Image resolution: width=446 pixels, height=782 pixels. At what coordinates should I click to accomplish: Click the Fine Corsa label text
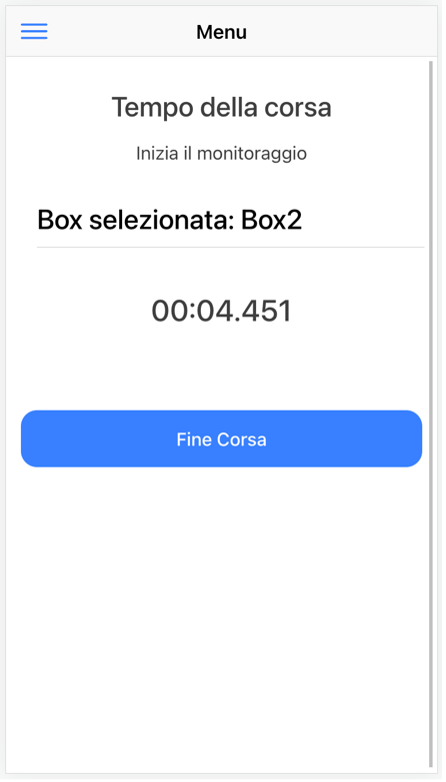point(222,439)
